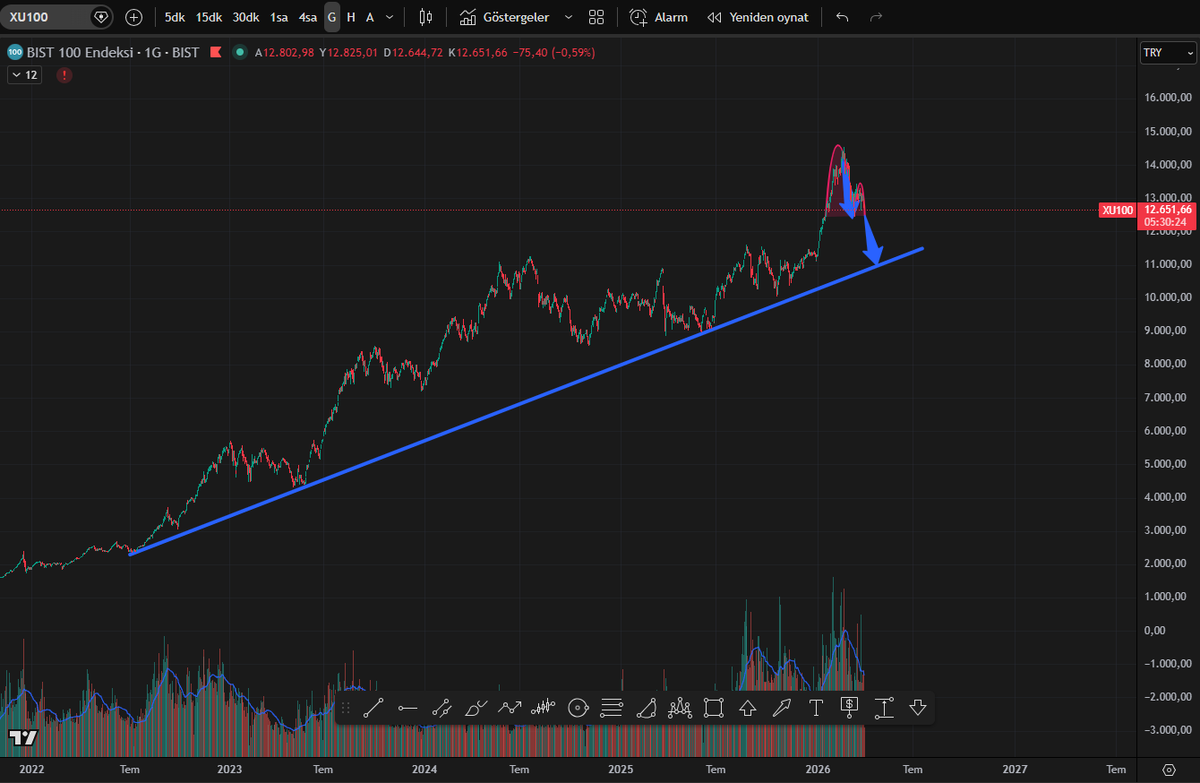Undo the last chart action
Image resolution: width=1200 pixels, height=783 pixels.
point(842,17)
